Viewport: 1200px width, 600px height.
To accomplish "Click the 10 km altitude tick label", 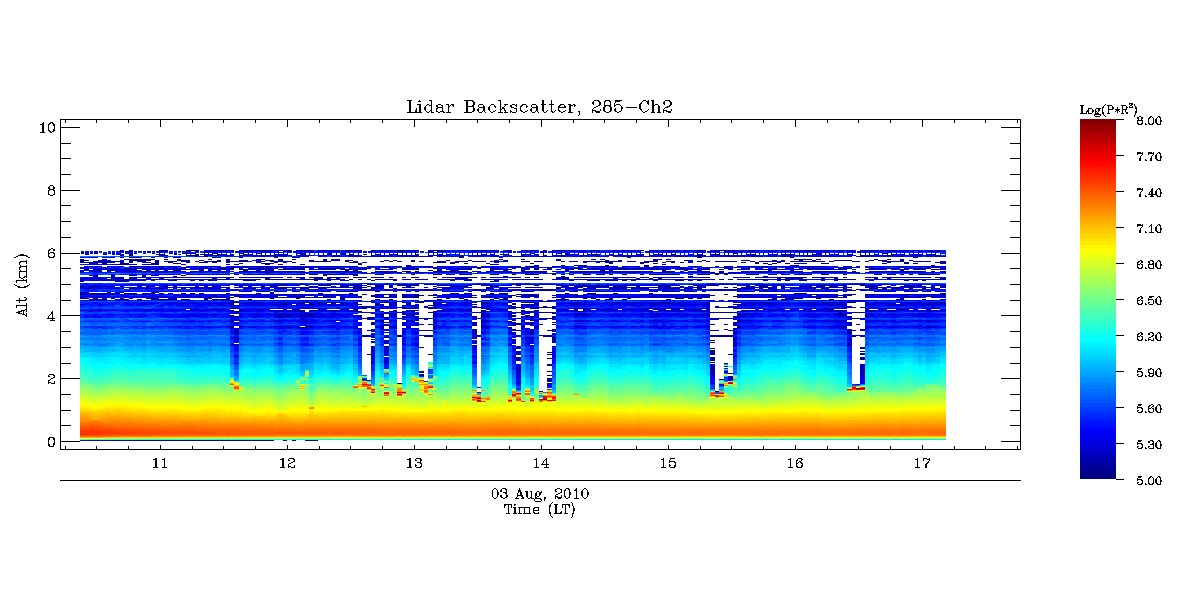I will 45,127.
